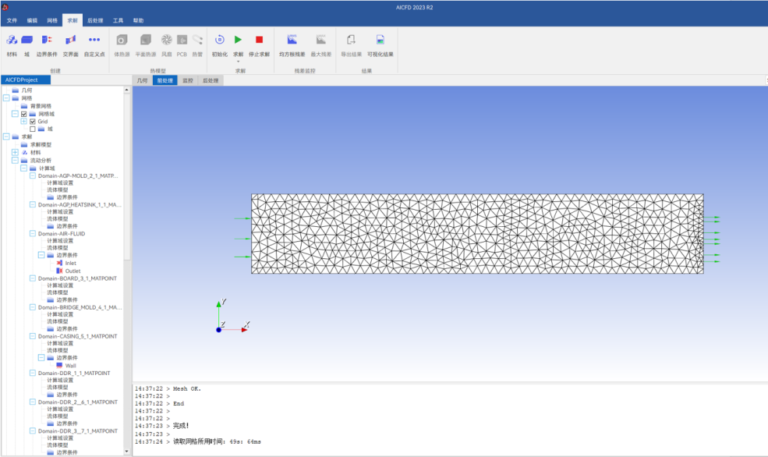Select 流体模型 under Domain-AIR-FLUID
Screen dimensions: 768x457
pos(57,248)
